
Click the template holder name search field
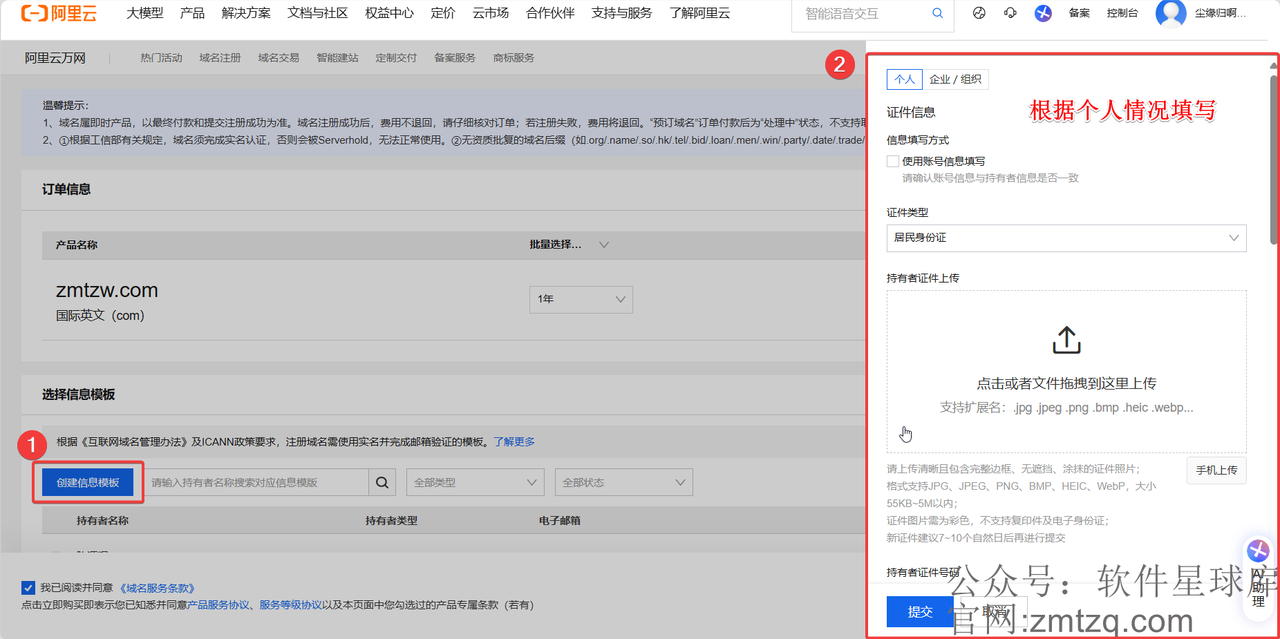[x=256, y=482]
